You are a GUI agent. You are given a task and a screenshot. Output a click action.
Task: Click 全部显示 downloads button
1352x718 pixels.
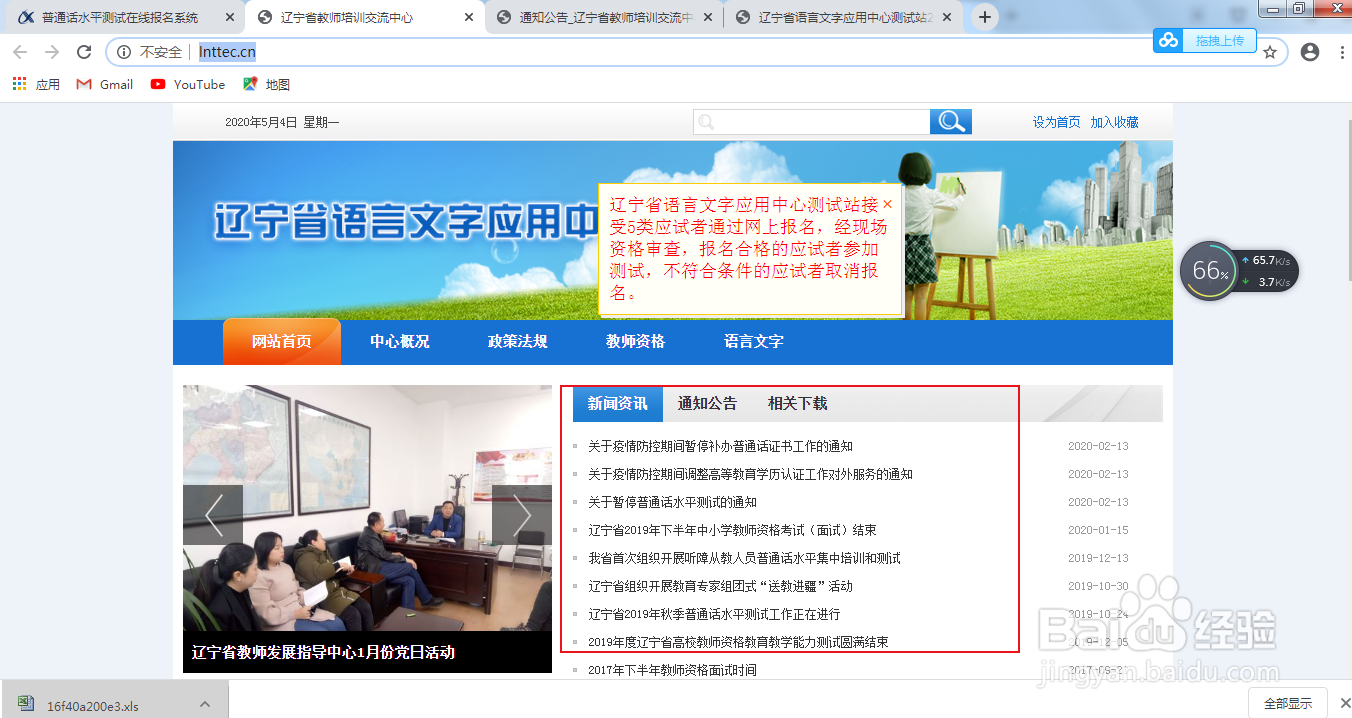pos(1288,704)
